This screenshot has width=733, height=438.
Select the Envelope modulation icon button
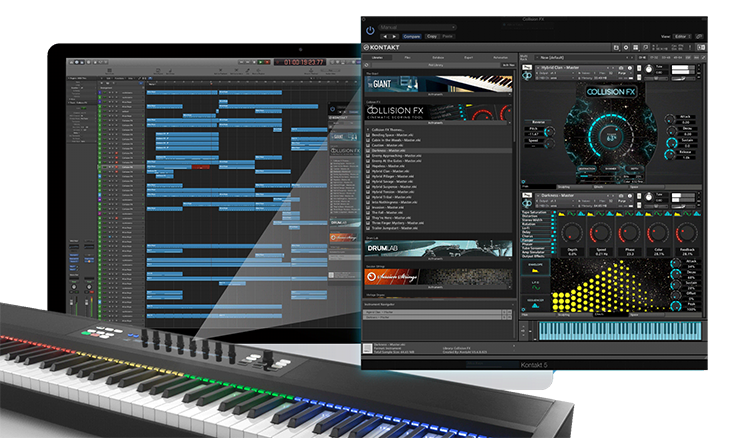(x=535, y=268)
